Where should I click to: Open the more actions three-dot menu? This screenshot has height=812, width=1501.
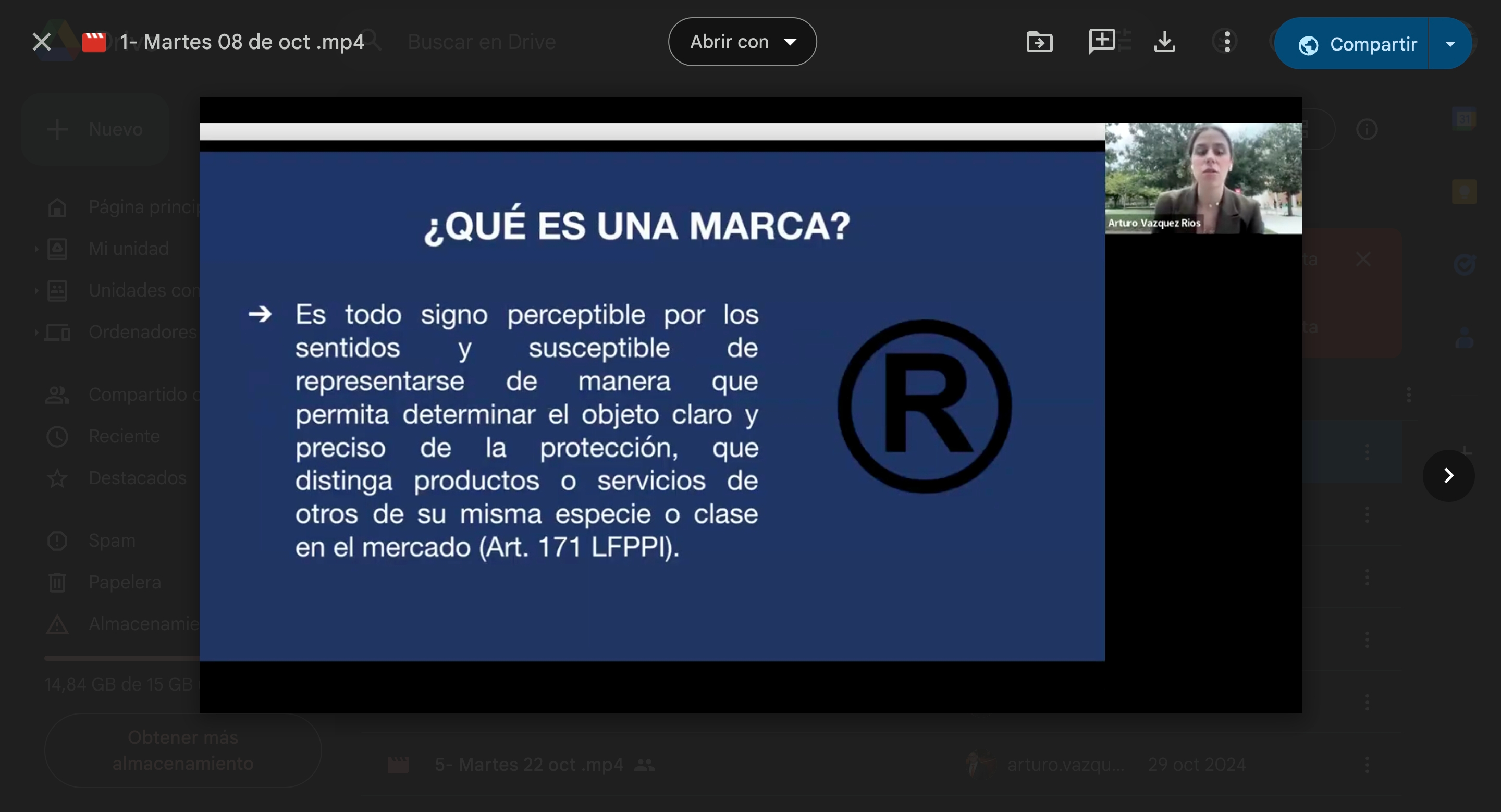[x=1227, y=42]
